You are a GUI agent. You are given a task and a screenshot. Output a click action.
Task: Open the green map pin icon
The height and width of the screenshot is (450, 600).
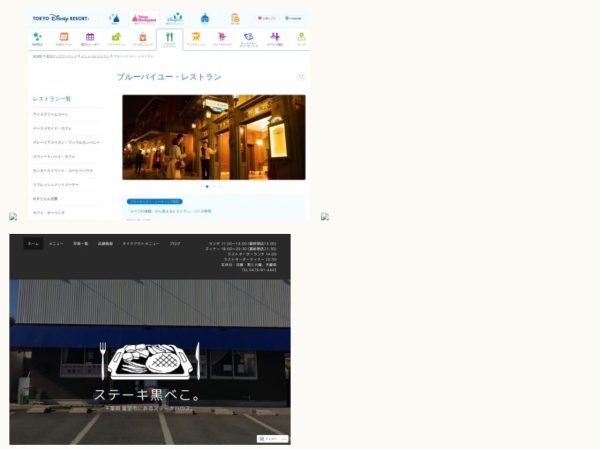point(302,39)
